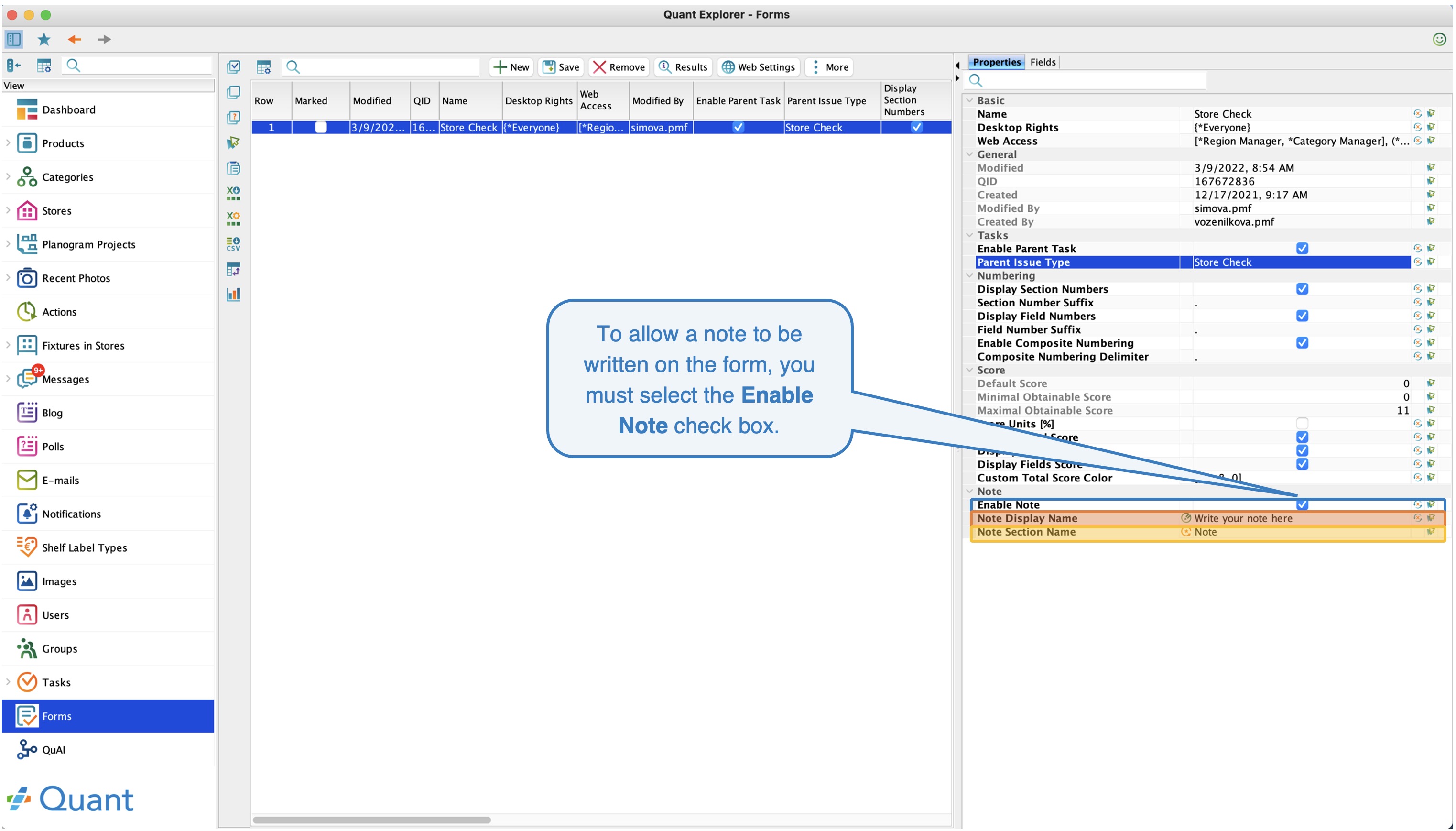The height and width of the screenshot is (831, 1456).
Task: Collapse the Note properties group
Action: 969,492
